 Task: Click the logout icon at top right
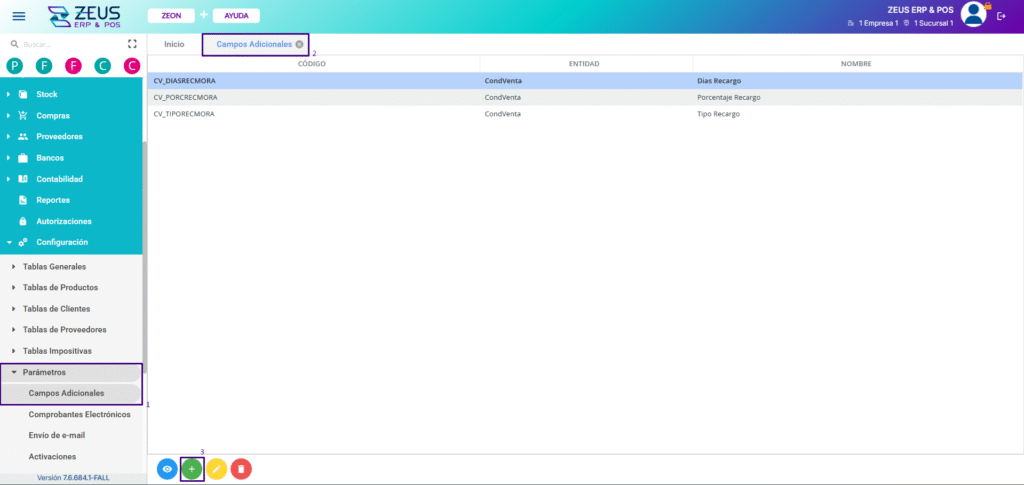(1001, 16)
